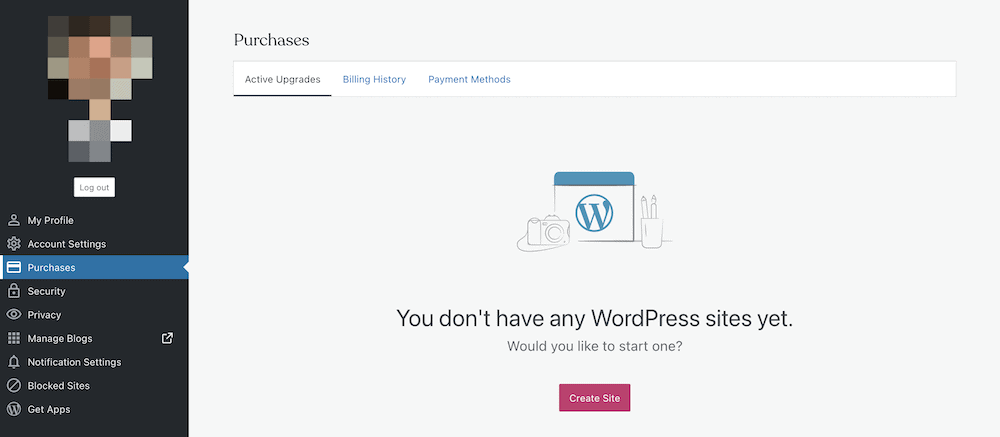
Task: Click the Log out button
Action: pyautogui.click(x=94, y=188)
